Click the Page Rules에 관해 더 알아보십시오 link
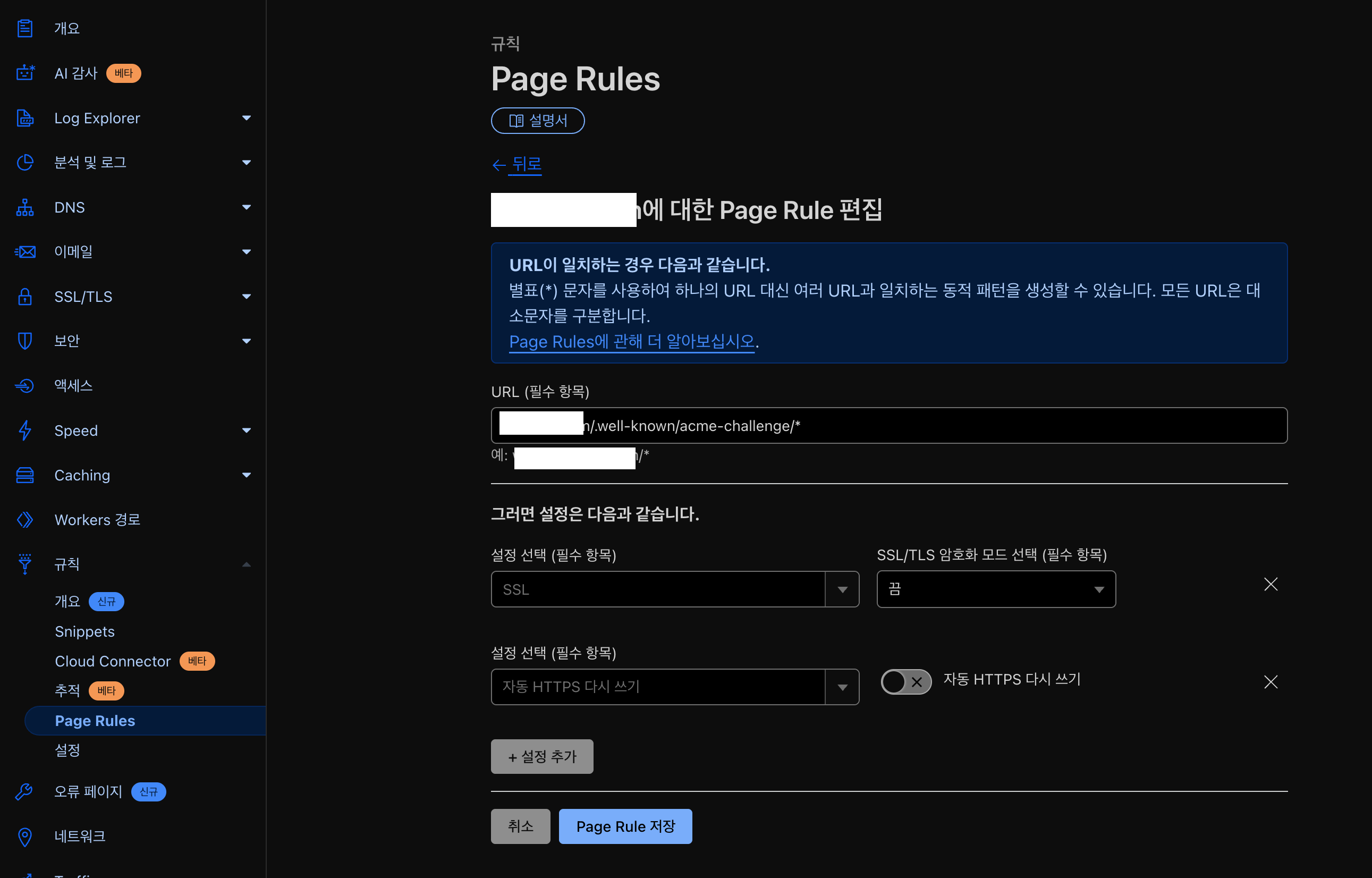The image size is (1372, 878). pos(632,342)
